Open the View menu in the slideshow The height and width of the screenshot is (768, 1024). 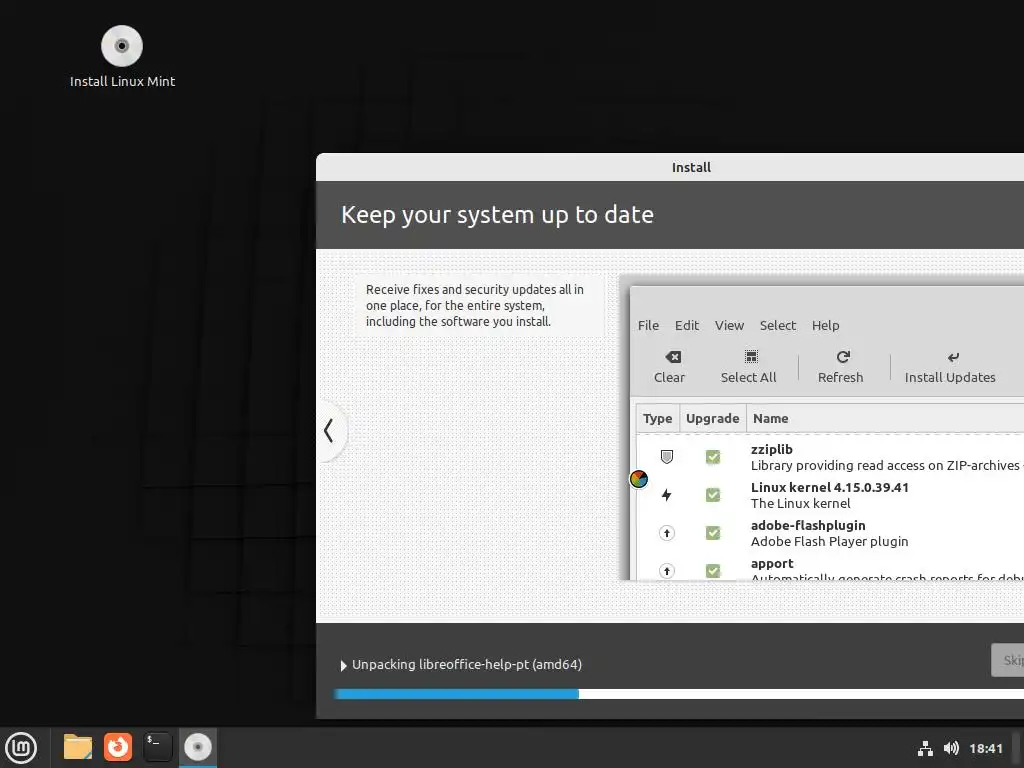pyautogui.click(x=729, y=325)
